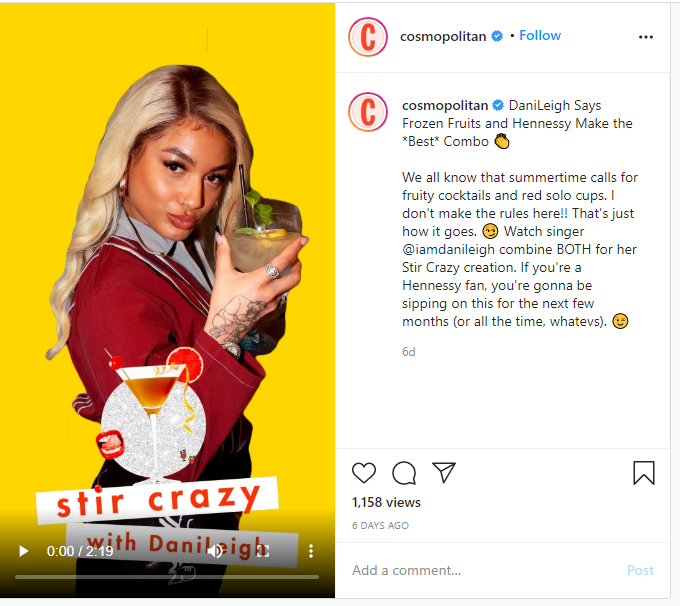Click the Post comment button
680x606 pixels.
click(x=640, y=570)
